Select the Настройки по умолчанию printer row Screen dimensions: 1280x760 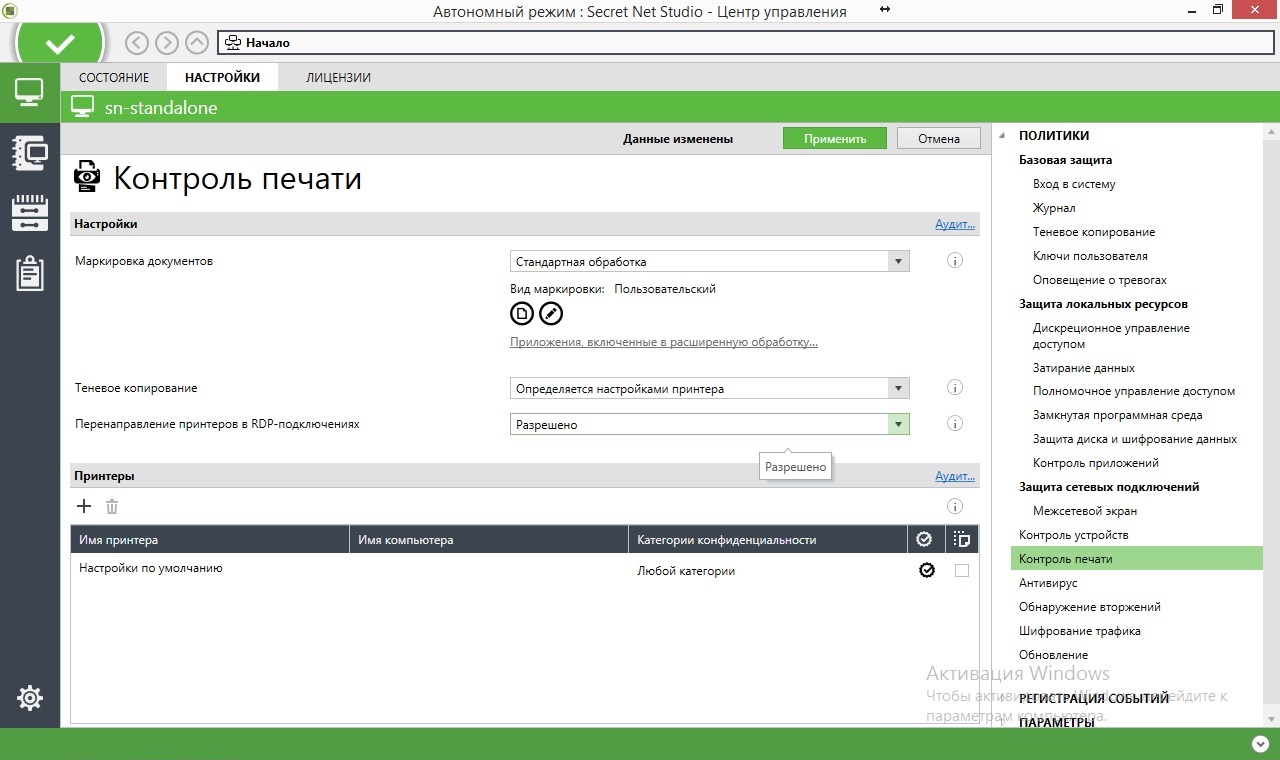tap(524, 570)
